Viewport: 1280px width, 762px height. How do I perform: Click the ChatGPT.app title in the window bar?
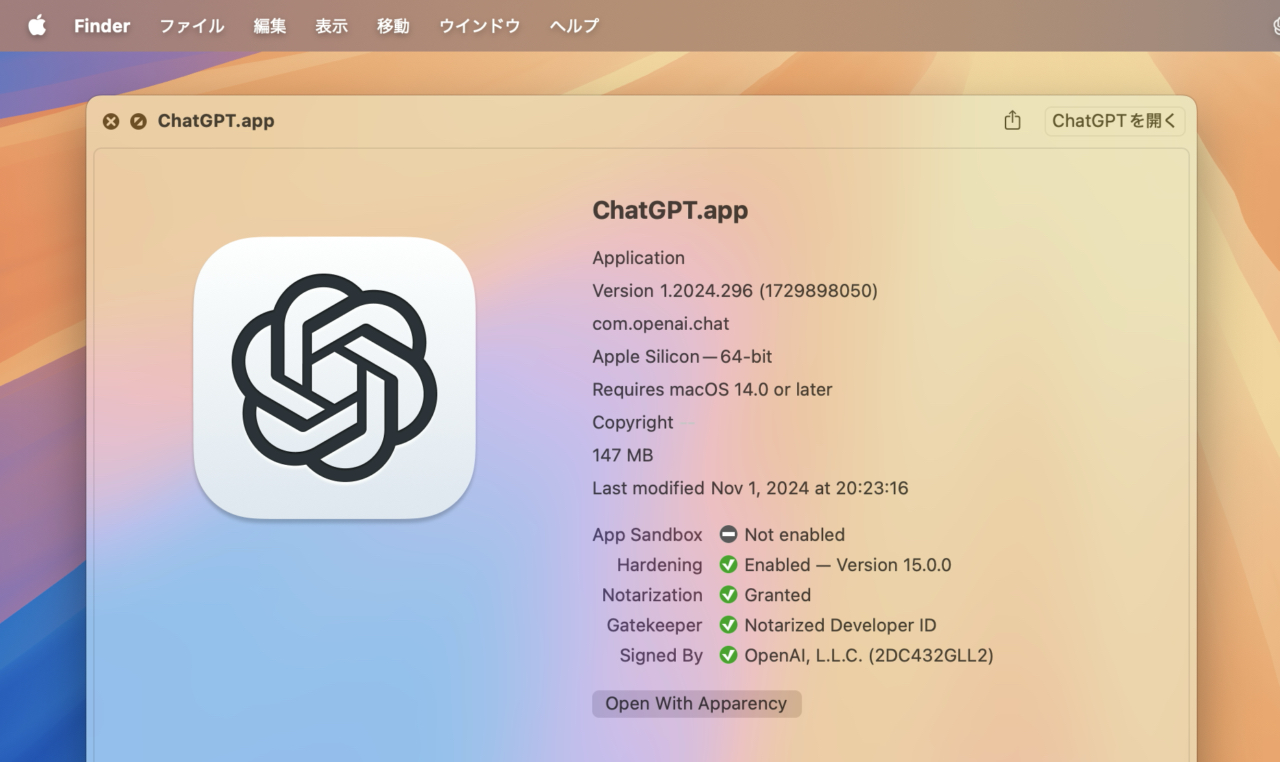(x=216, y=121)
